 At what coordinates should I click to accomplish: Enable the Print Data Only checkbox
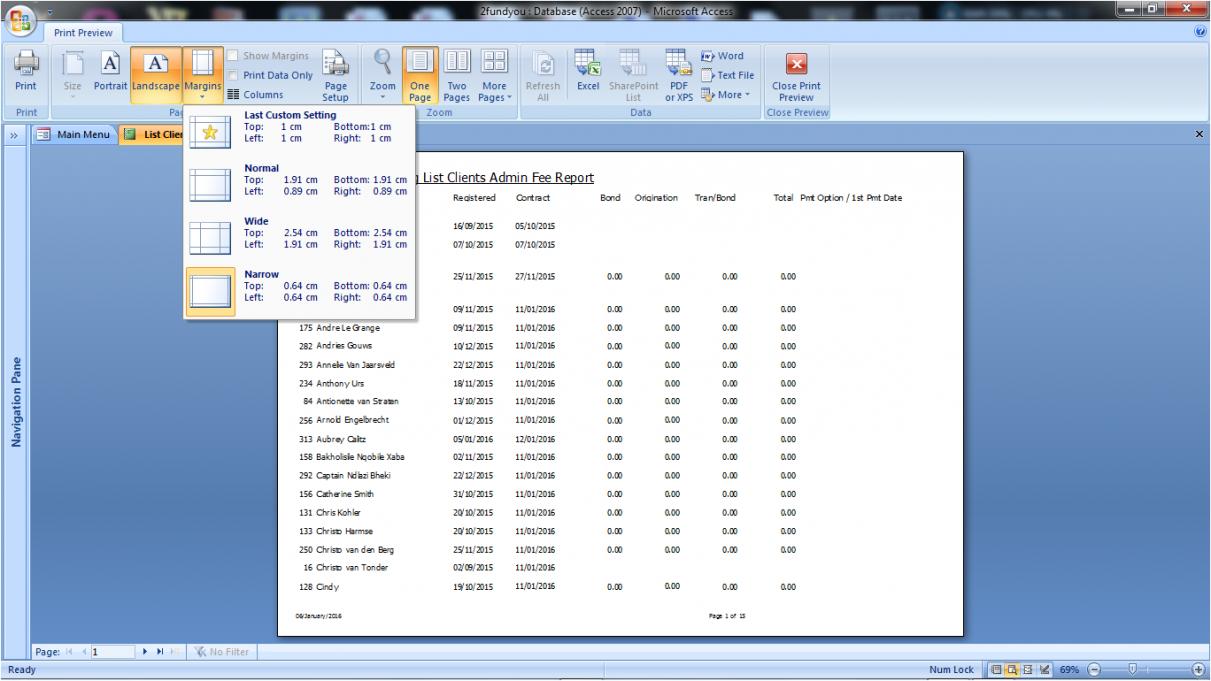pos(233,75)
